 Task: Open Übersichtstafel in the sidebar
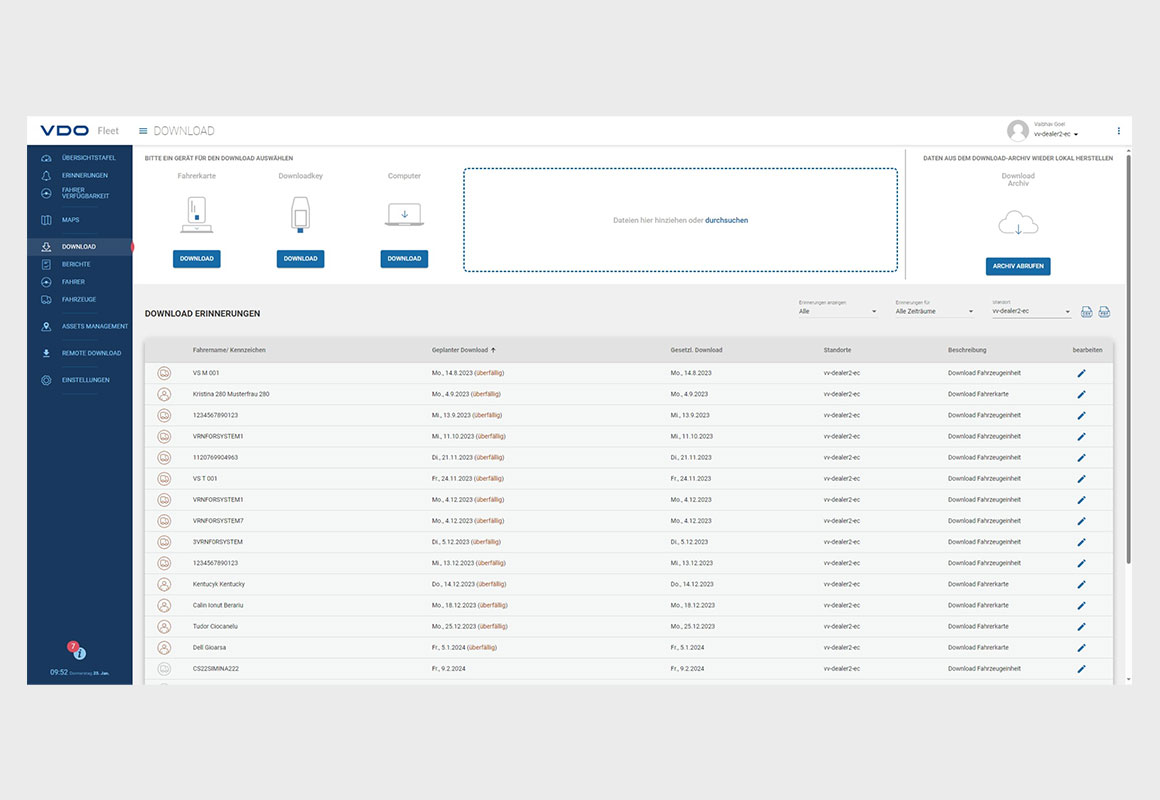[x=88, y=158]
